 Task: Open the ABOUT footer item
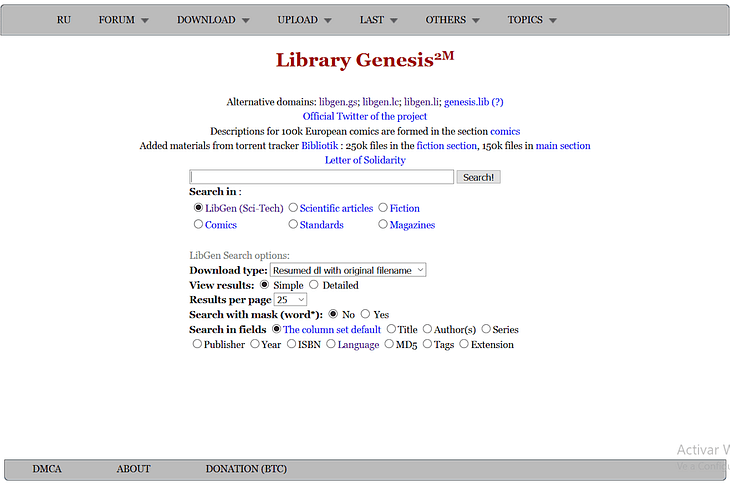[x=134, y=469]
